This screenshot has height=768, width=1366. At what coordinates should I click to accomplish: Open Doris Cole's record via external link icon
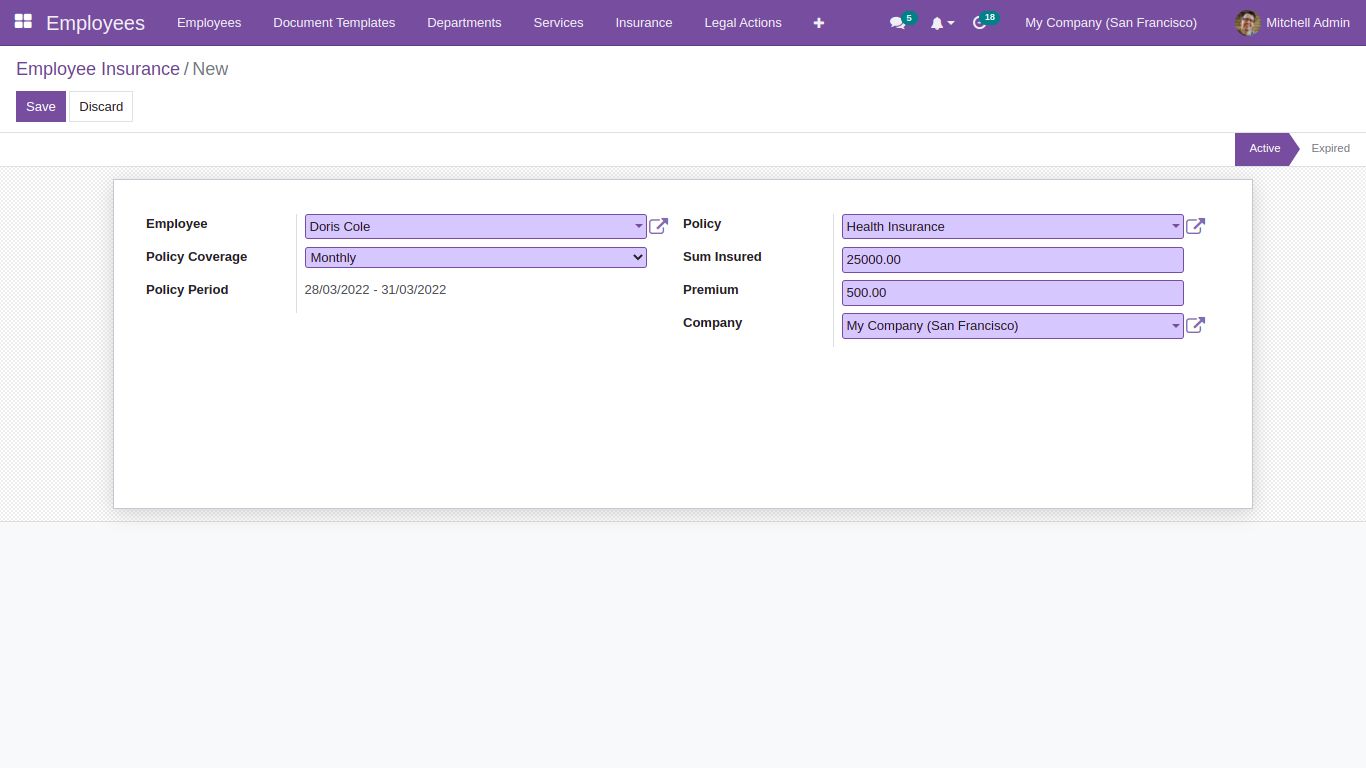point(658,226)
